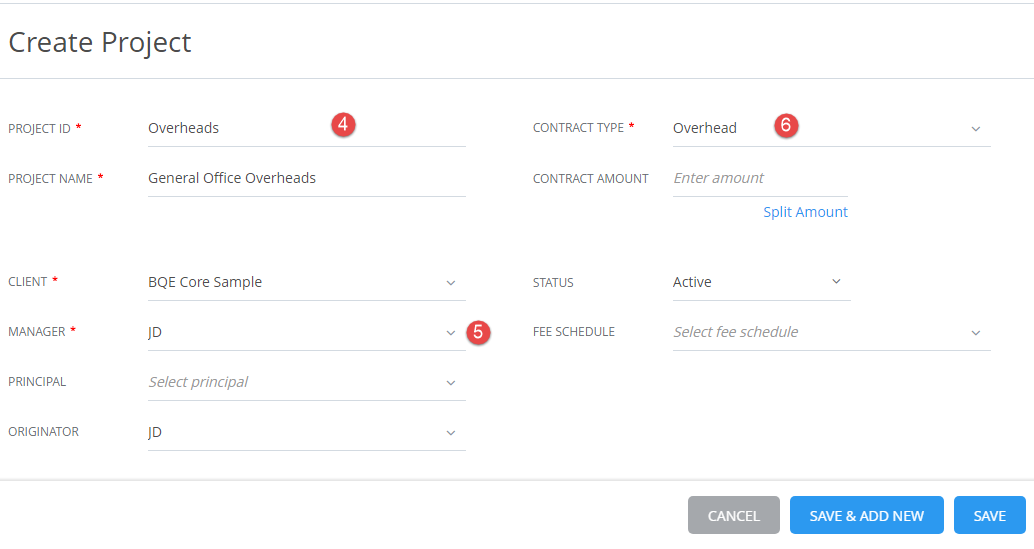Click the CLIENT label

click(x=28, y=282)
